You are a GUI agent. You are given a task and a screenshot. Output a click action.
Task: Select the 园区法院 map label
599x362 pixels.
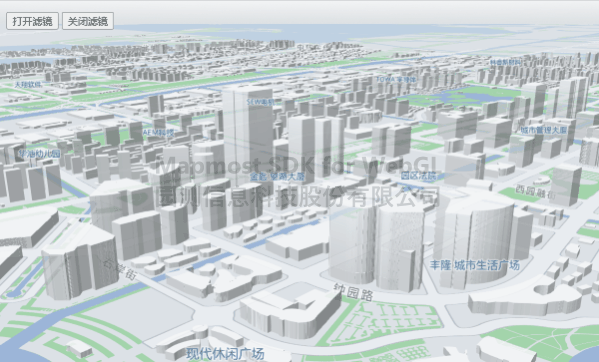418,176
